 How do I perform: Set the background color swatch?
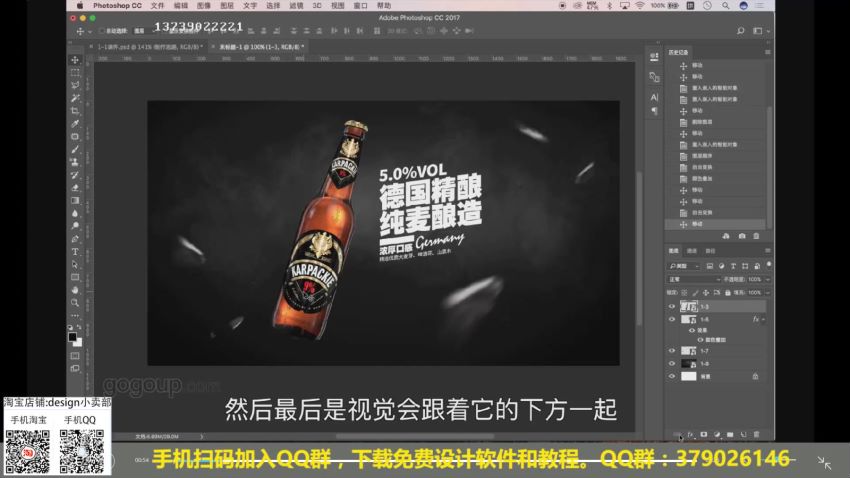pos(79,343)
